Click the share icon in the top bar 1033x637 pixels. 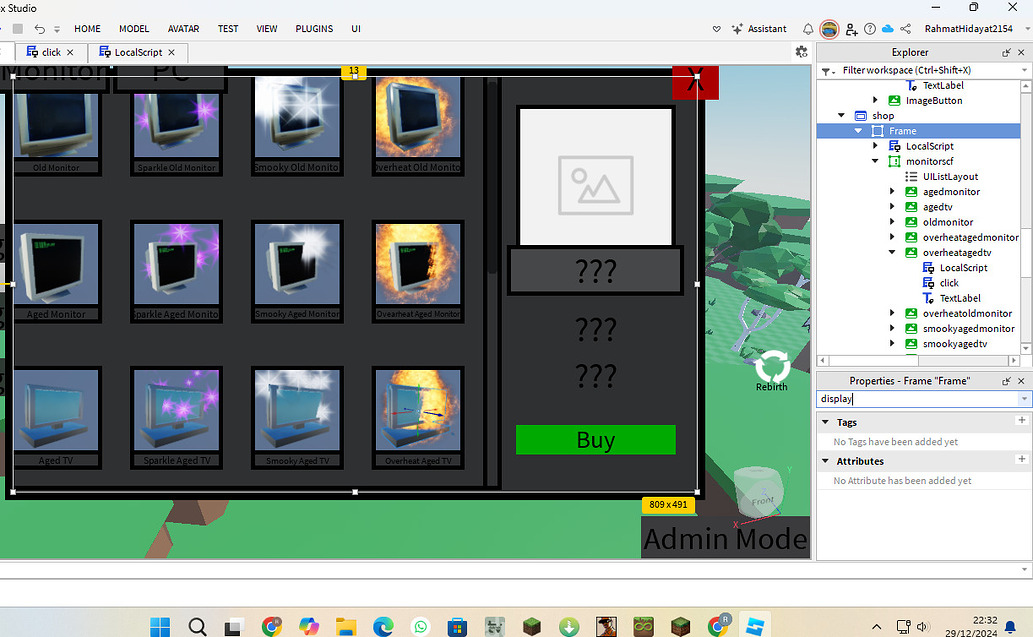906,29
